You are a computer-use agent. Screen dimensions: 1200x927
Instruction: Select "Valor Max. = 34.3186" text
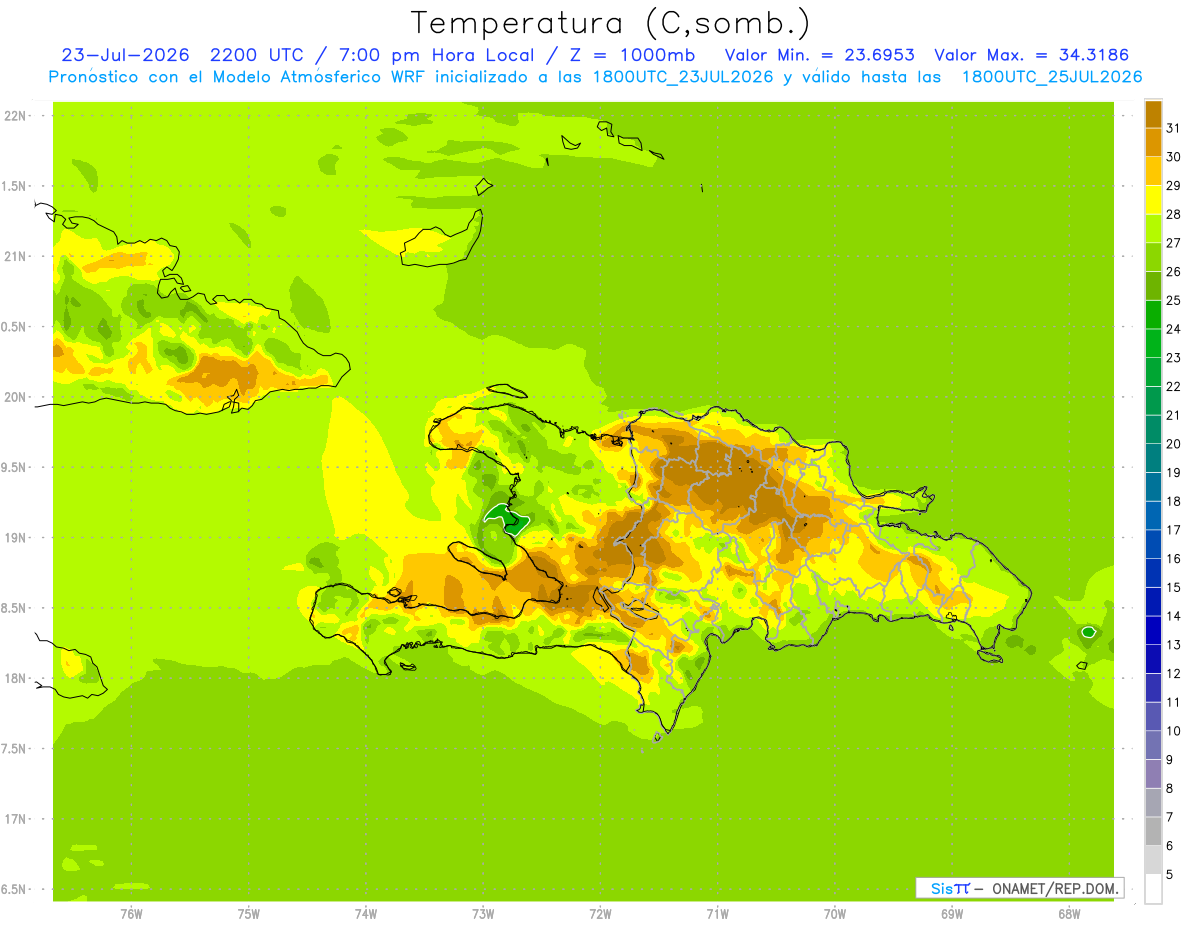pyautogui.click(x=1032, y=55)
